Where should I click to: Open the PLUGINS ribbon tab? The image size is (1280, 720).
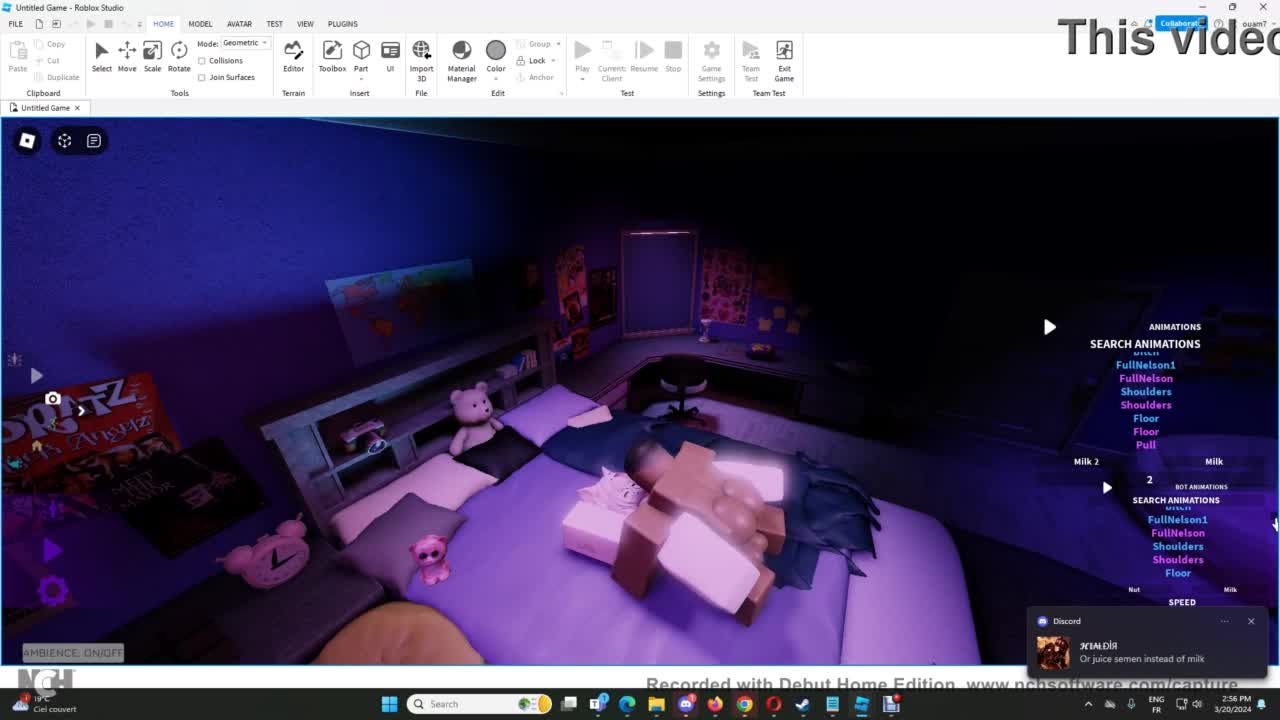click(x=342, y=24)
